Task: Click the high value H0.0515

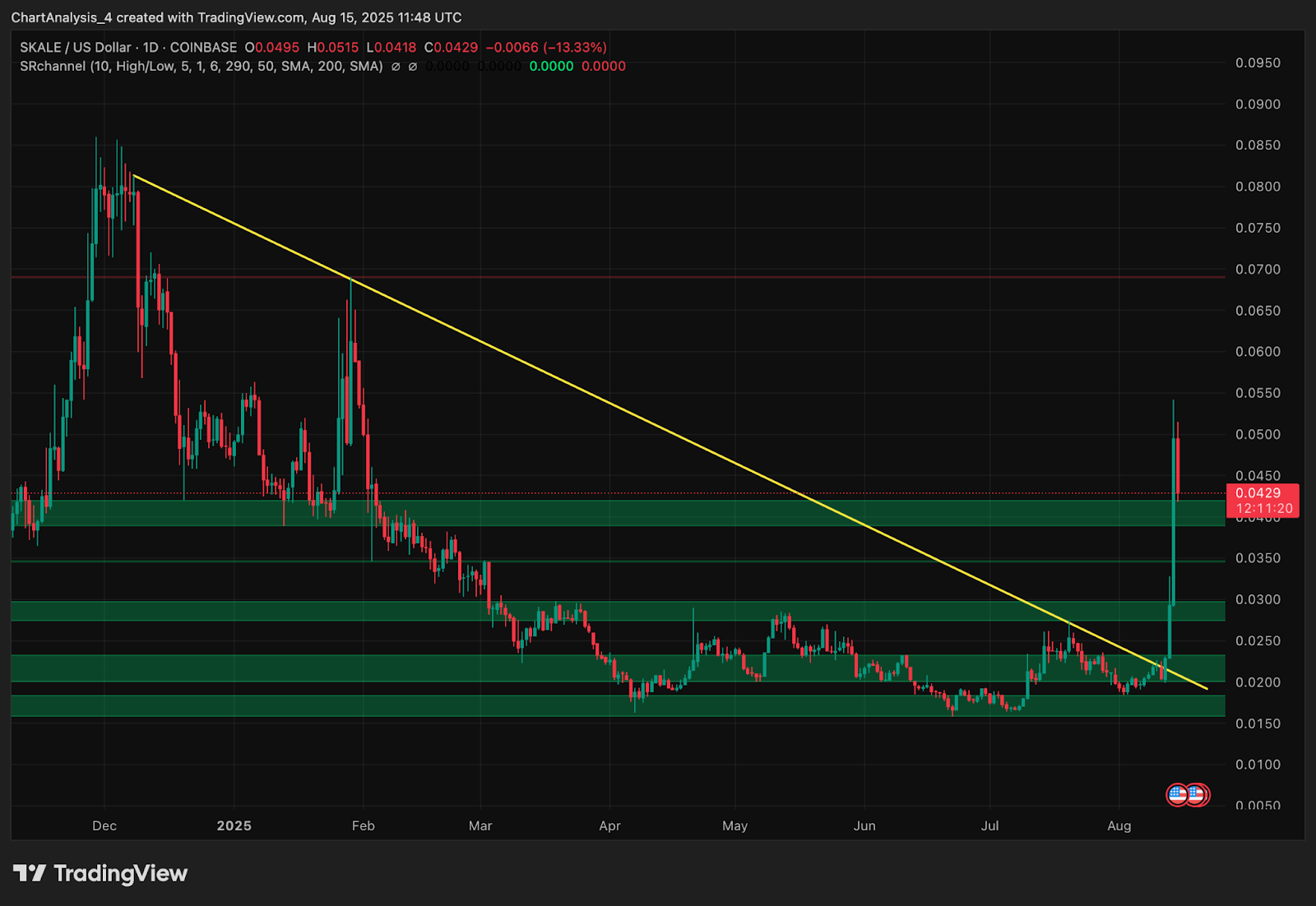Action: pos(333,48)
